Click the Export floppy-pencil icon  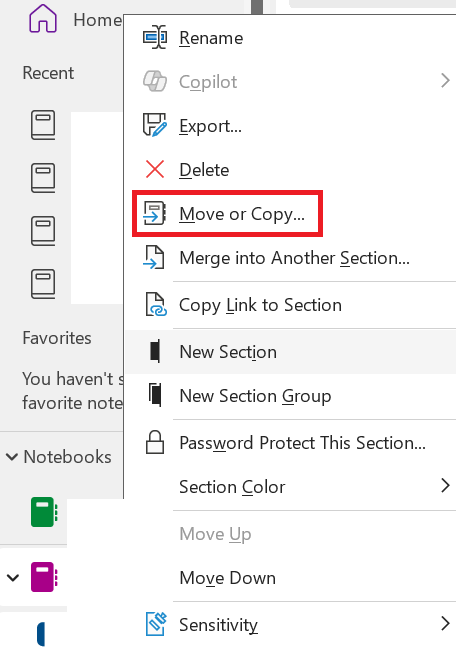pyautogui.click(x=155, y=125)
